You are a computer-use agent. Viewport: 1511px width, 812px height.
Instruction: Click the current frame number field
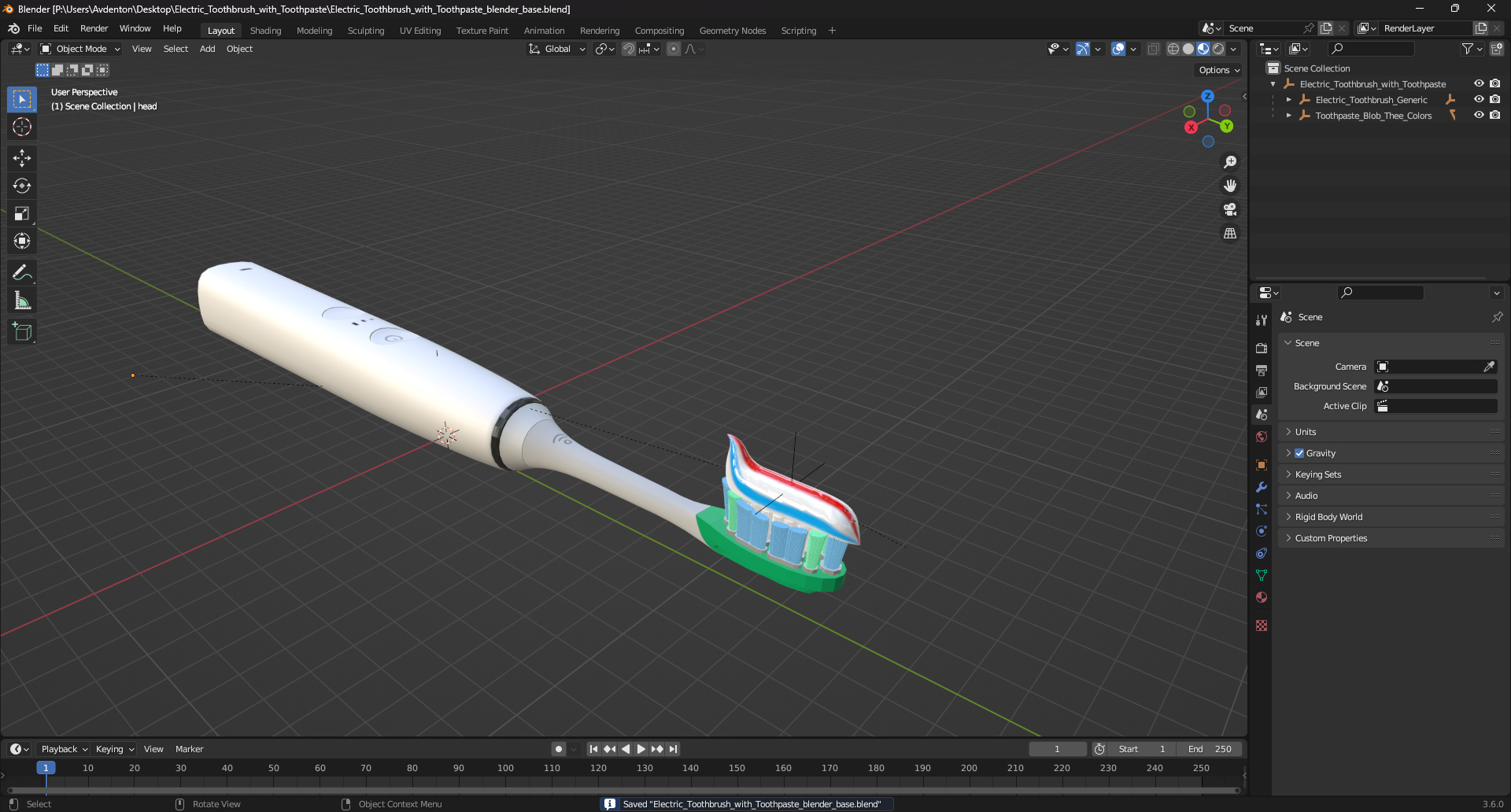[x=1057, y=749]
